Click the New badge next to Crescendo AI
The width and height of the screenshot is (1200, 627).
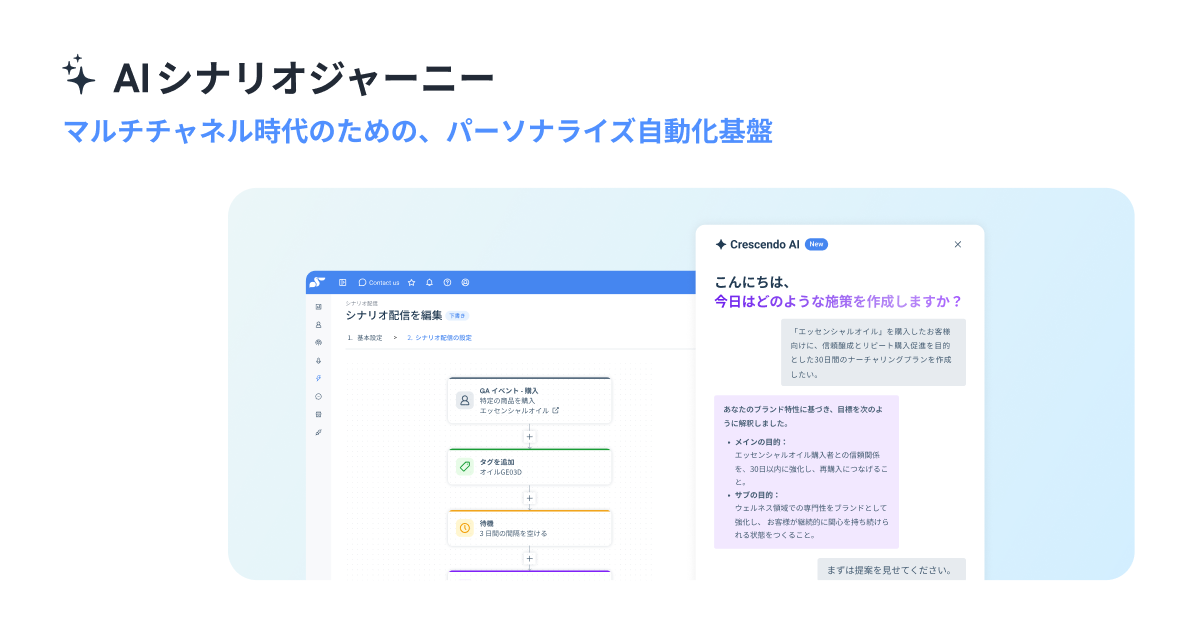[816, 243]
